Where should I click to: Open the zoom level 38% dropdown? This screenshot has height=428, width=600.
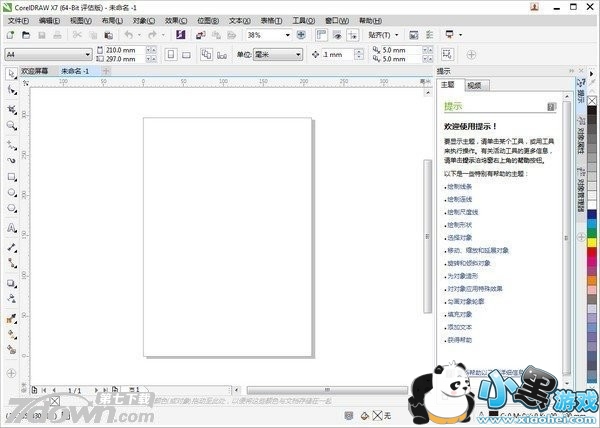[x=289, y=35]
